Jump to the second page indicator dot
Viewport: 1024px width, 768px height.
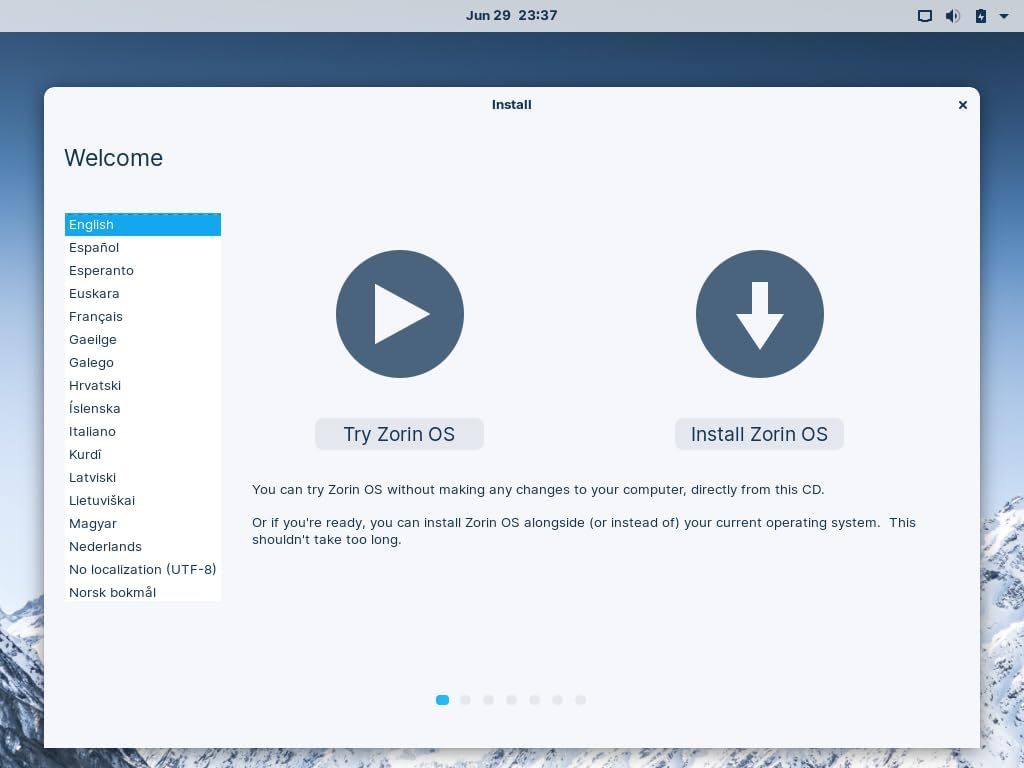coord(466,700)
